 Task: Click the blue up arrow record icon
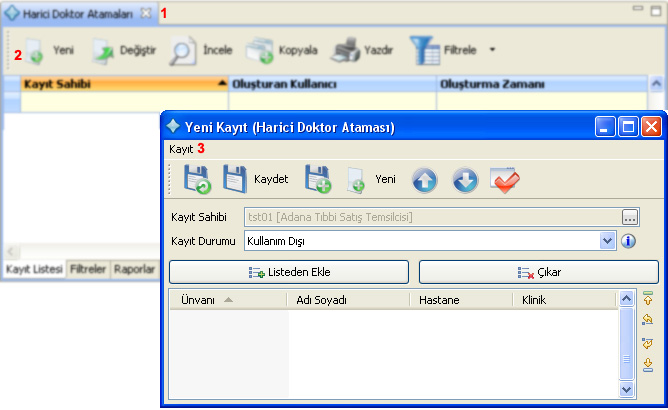(x=426, y=180)
